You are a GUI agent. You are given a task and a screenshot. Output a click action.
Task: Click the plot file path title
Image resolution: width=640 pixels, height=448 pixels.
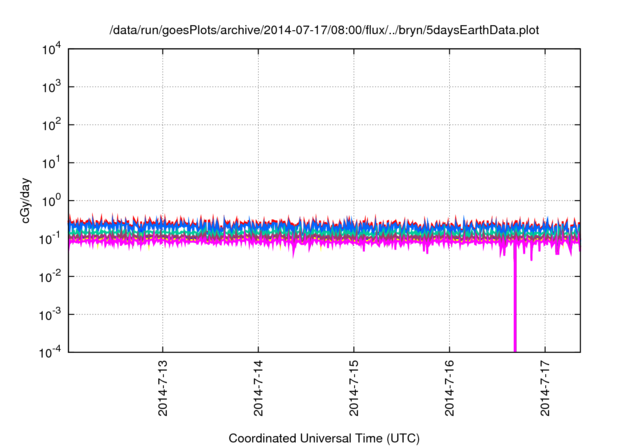click(324, 30)
